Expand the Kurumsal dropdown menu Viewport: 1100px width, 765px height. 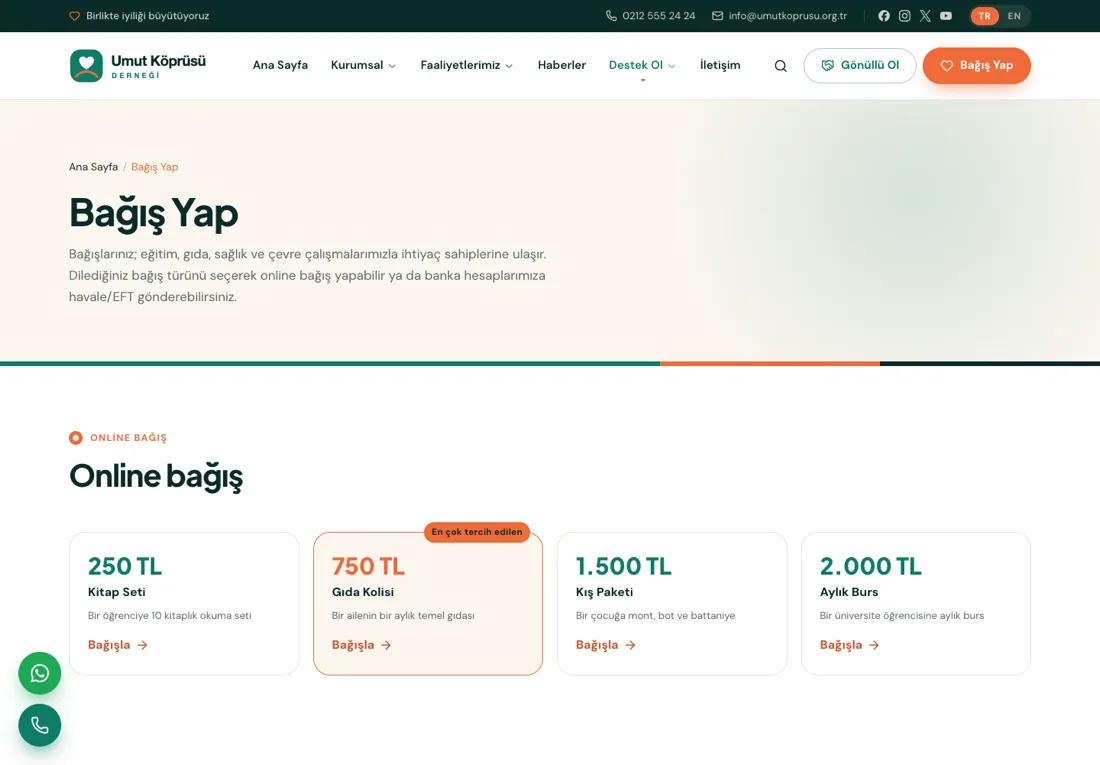tap(363, 65)
